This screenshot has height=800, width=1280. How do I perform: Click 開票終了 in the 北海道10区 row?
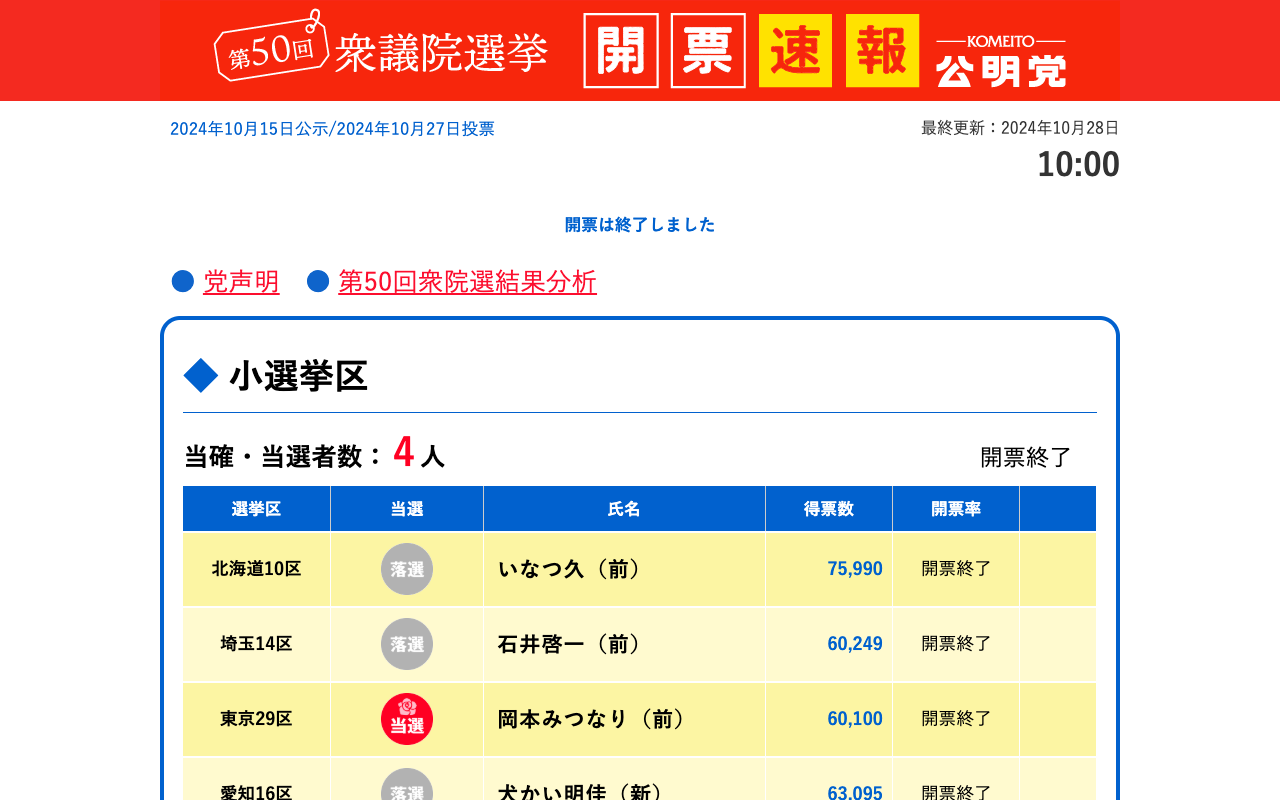956,569
